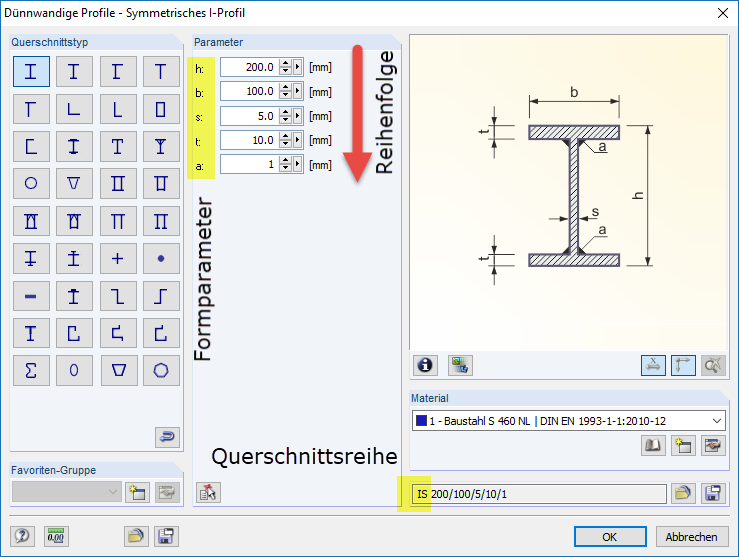Expand the arrow menu beside a value
This screenshot has height=557, width=739.
(x=297, y=164)
